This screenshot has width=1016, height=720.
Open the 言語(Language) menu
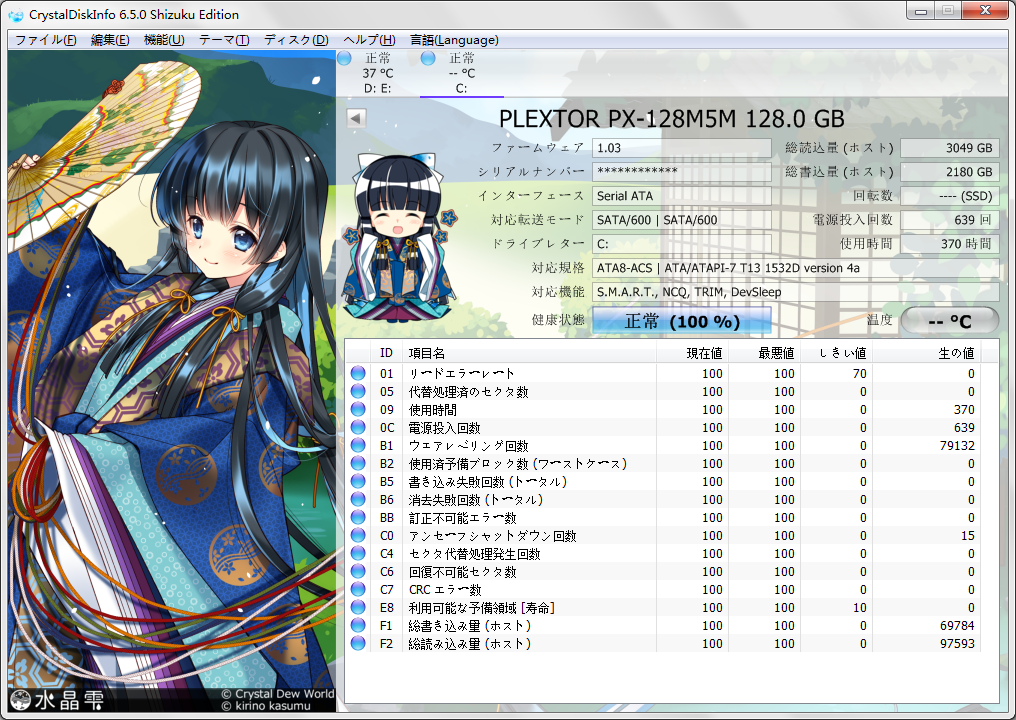coord(453,40)
